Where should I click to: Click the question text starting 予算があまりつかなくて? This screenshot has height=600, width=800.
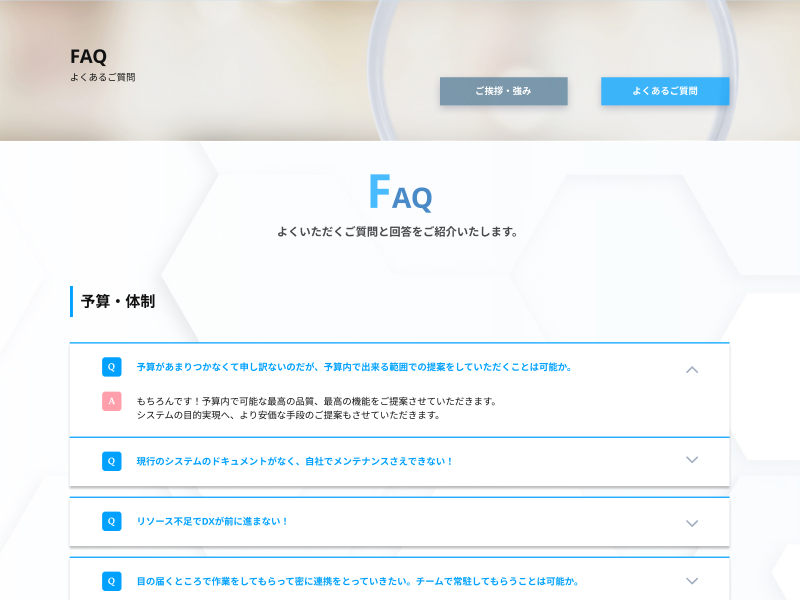[x=354, y=367]
